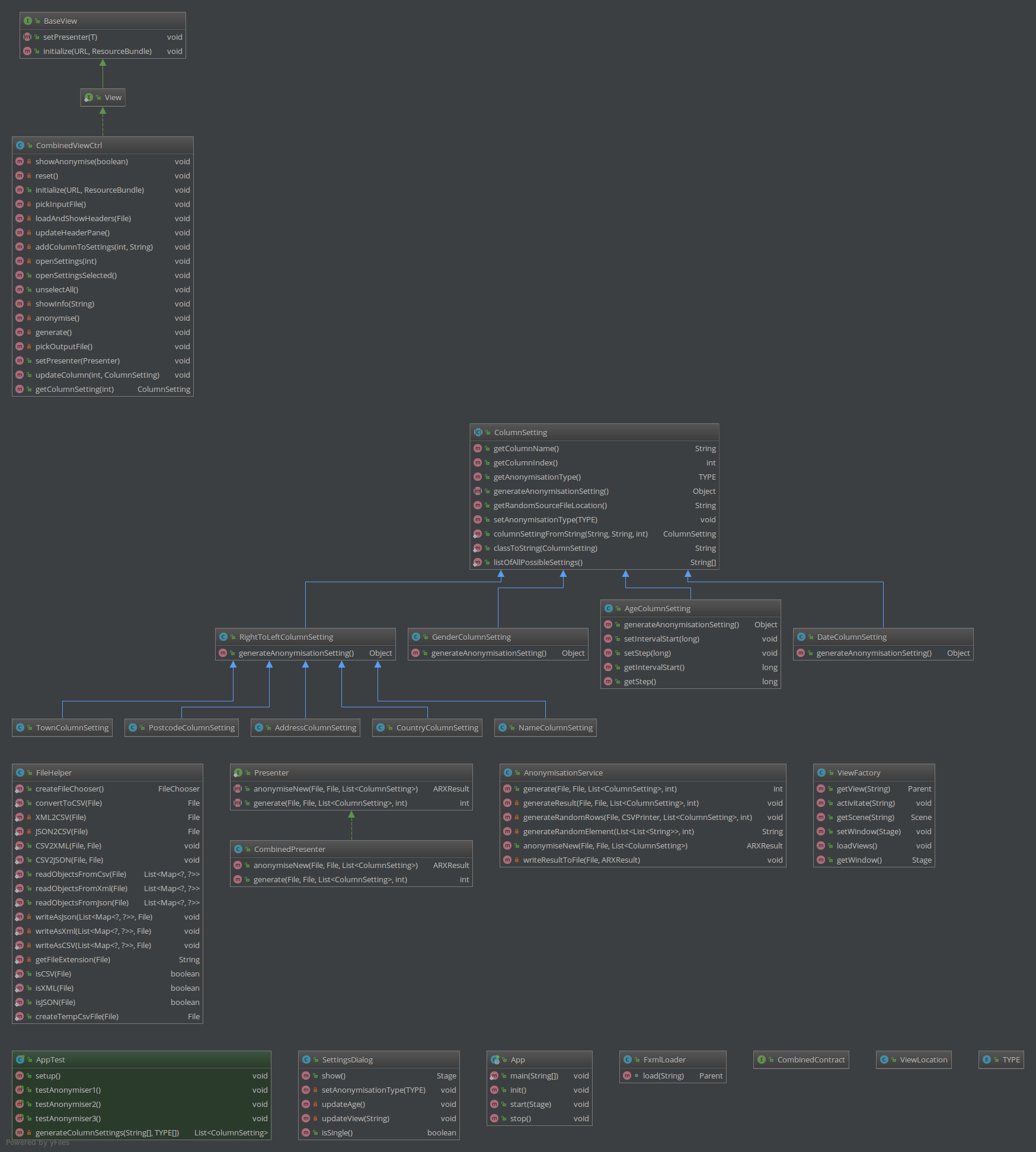Select getScene(String) in ViewFactory
The image size is (1036, 1152).
click(x=874, y=817)
